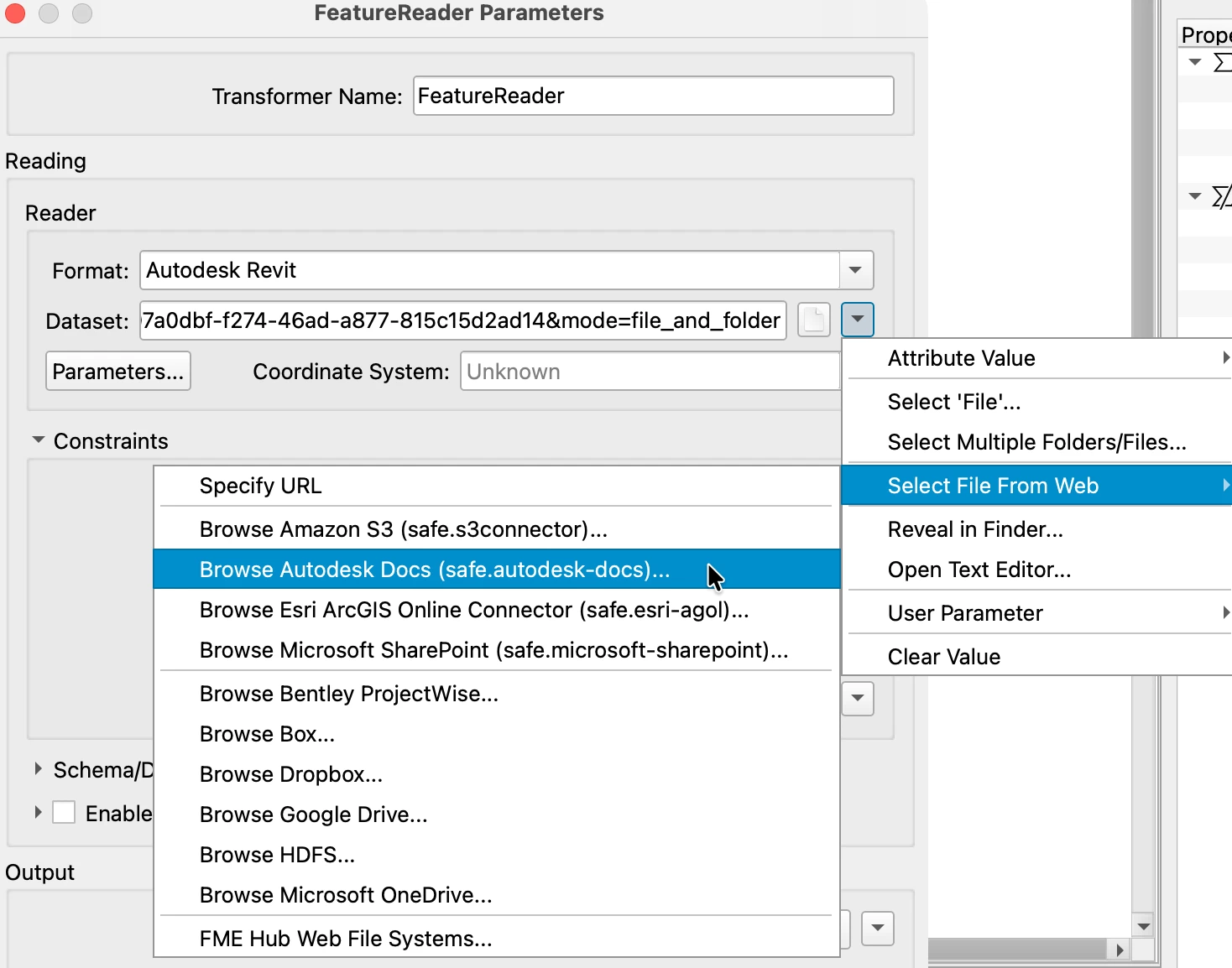1232x968 pixels.
Task: Edit the Transformer Name field
Action: (x=653, y=96)
